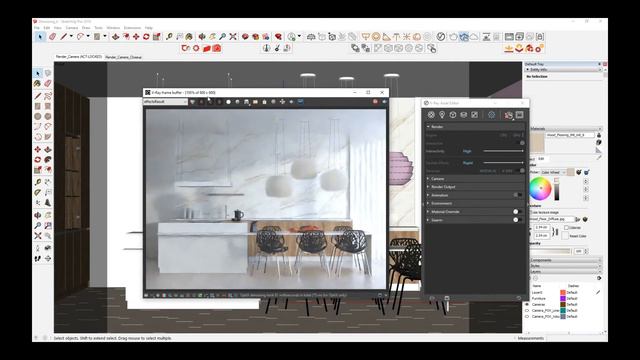Click the Furniture layer color swatch

click(x=563, y=299)
